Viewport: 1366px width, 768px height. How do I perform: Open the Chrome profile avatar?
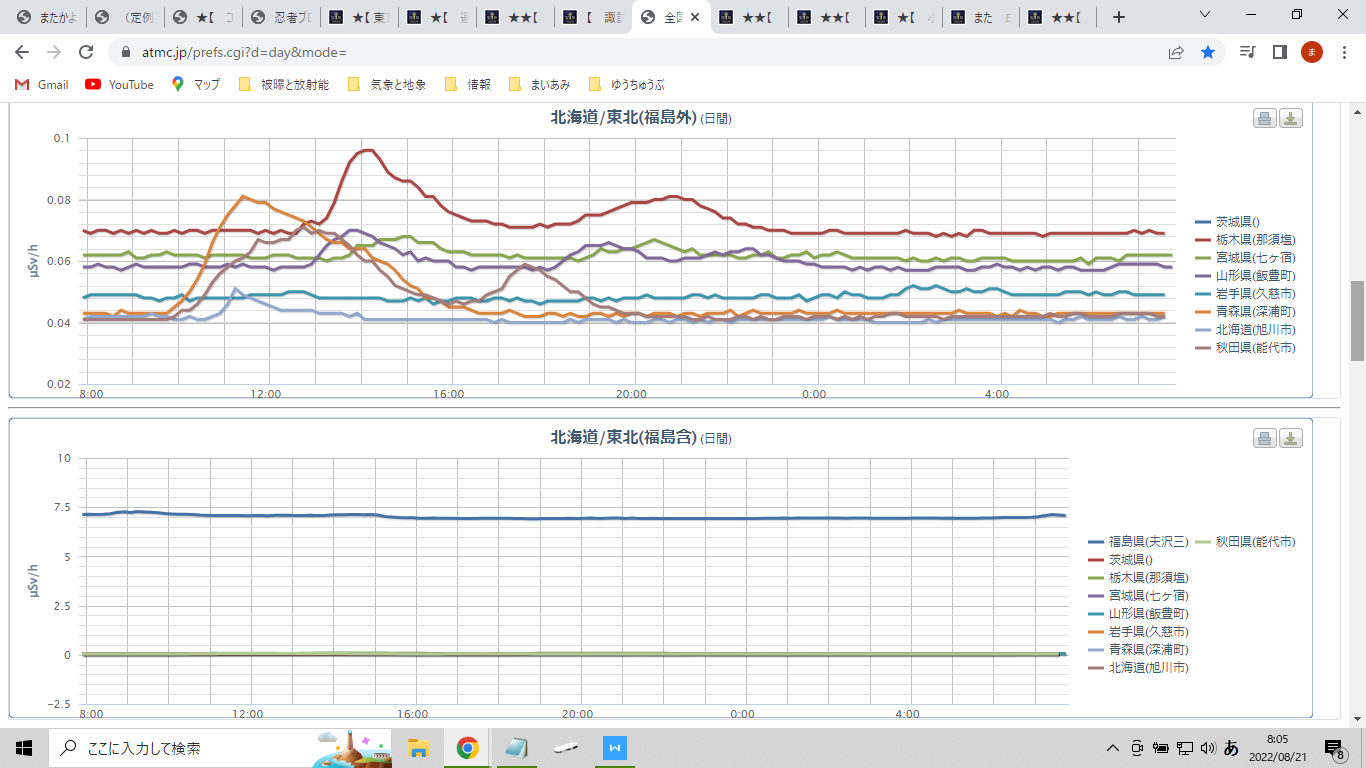(1311, 52)
